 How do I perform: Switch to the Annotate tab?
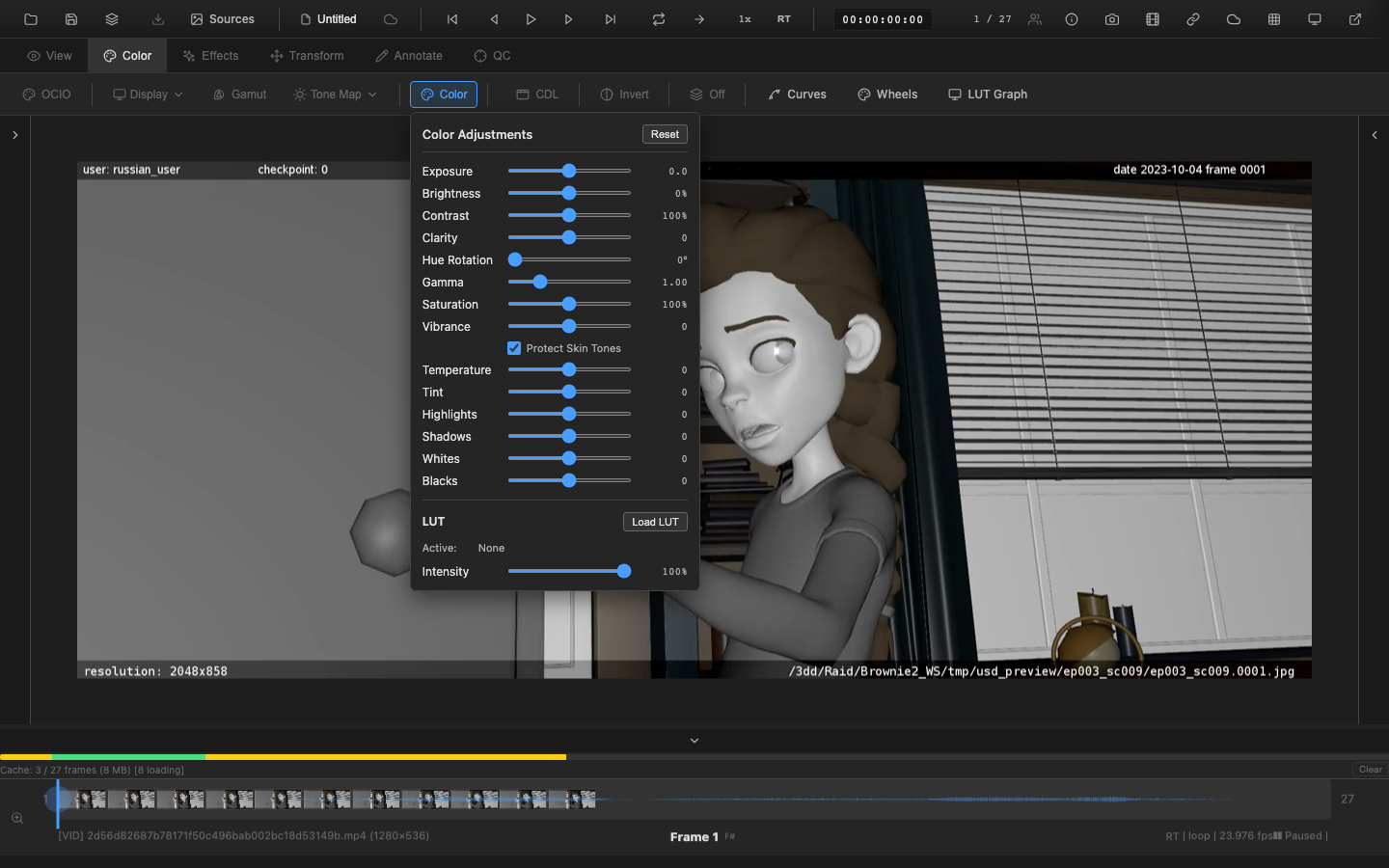408,55
